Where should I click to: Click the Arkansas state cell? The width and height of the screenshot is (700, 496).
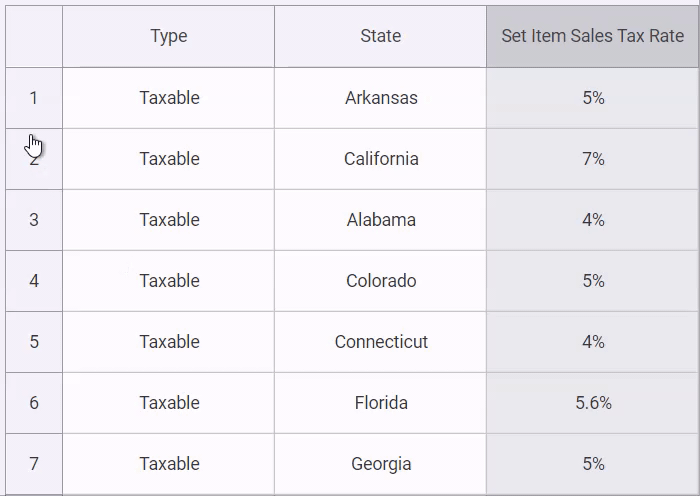point(381,98)
